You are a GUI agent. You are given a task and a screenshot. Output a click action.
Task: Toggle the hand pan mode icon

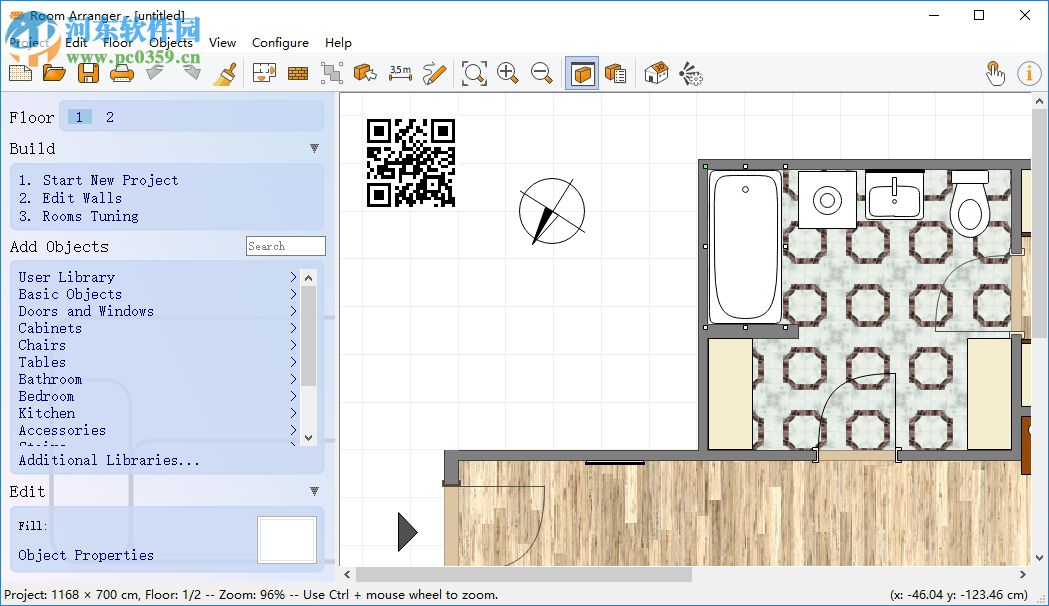click(x=995, y=73)
